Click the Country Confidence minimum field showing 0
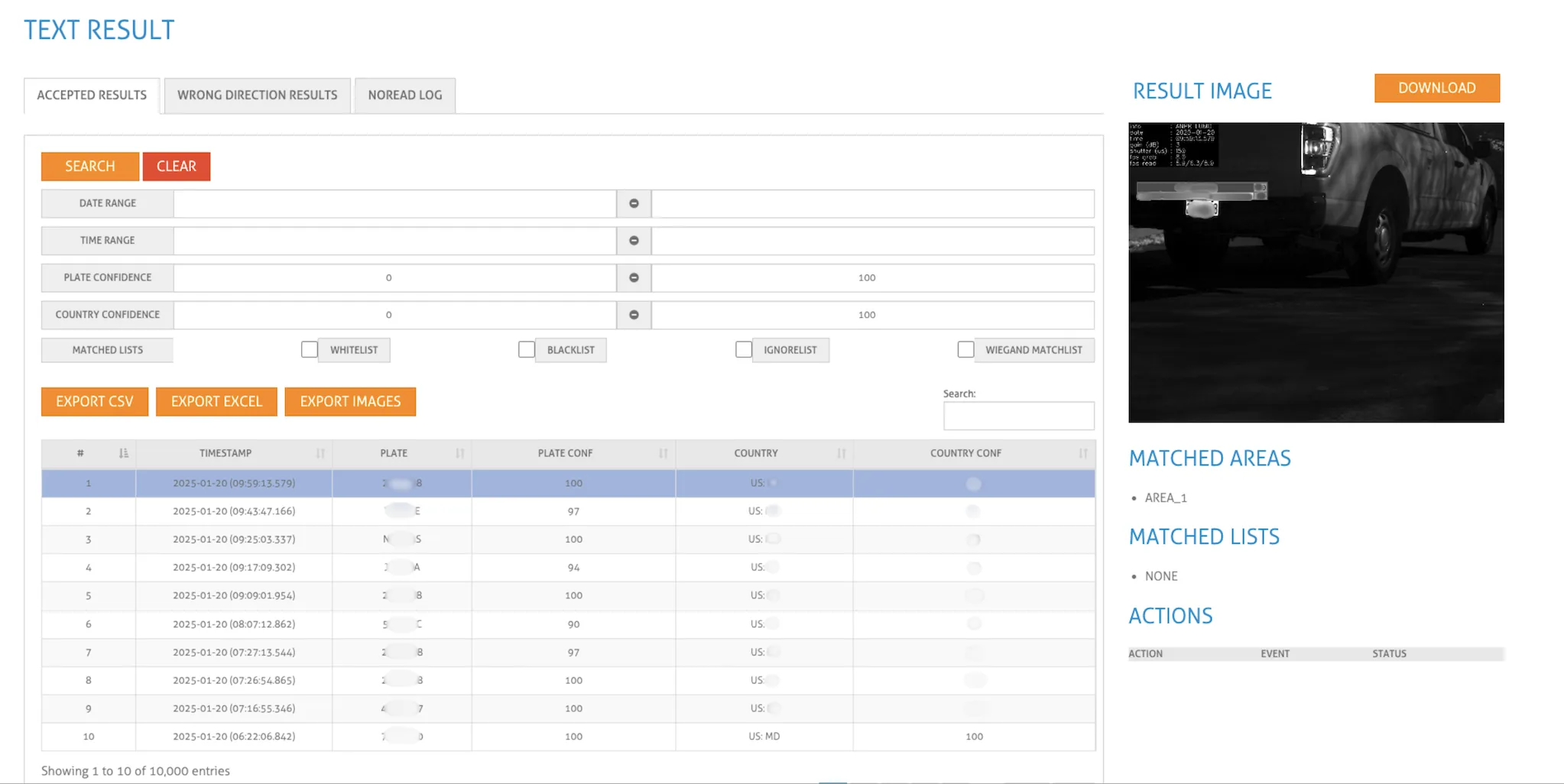This screenshot has width=1564, height=784. [394, 315]
